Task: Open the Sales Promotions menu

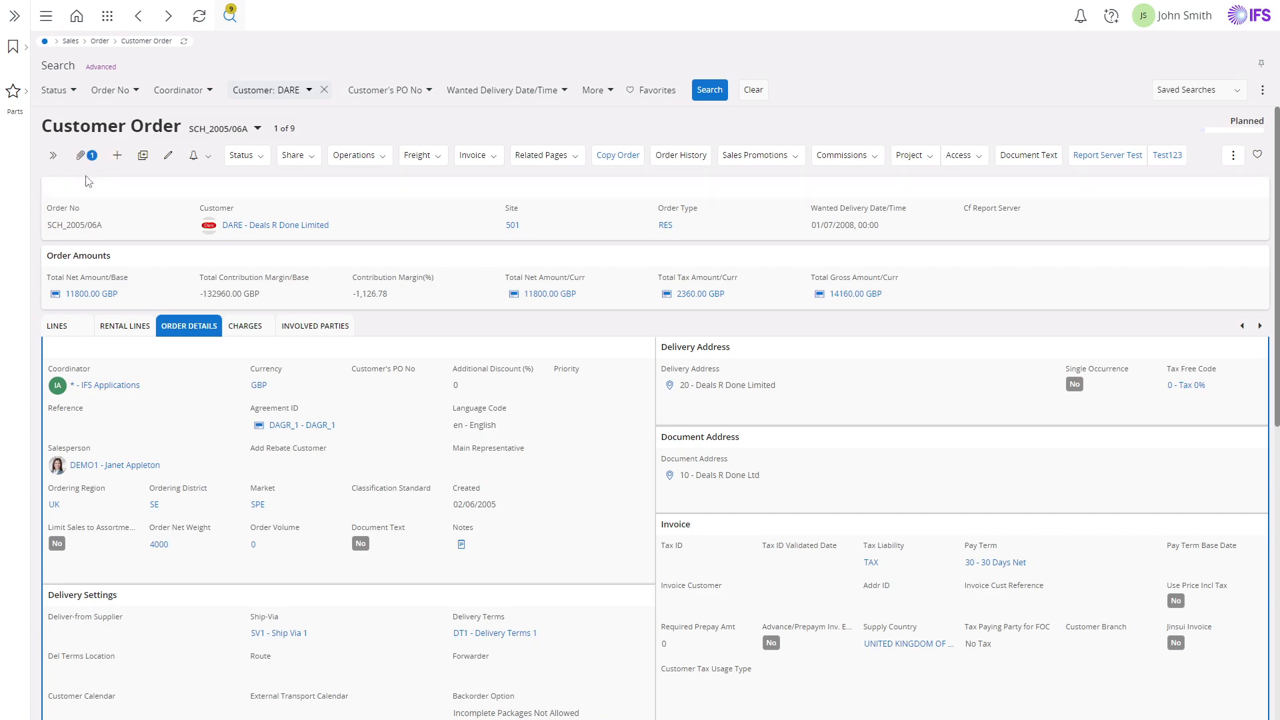Action: coord(760,155)
